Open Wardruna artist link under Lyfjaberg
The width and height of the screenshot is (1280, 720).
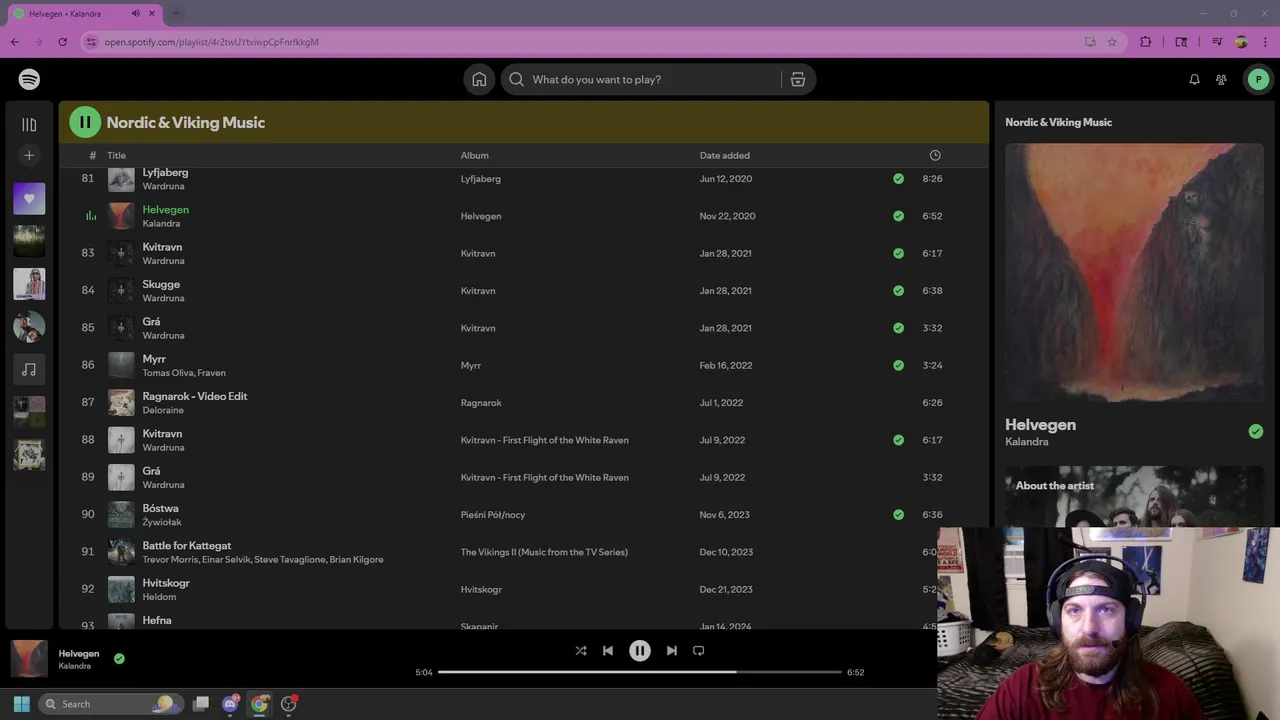[163, 186]
